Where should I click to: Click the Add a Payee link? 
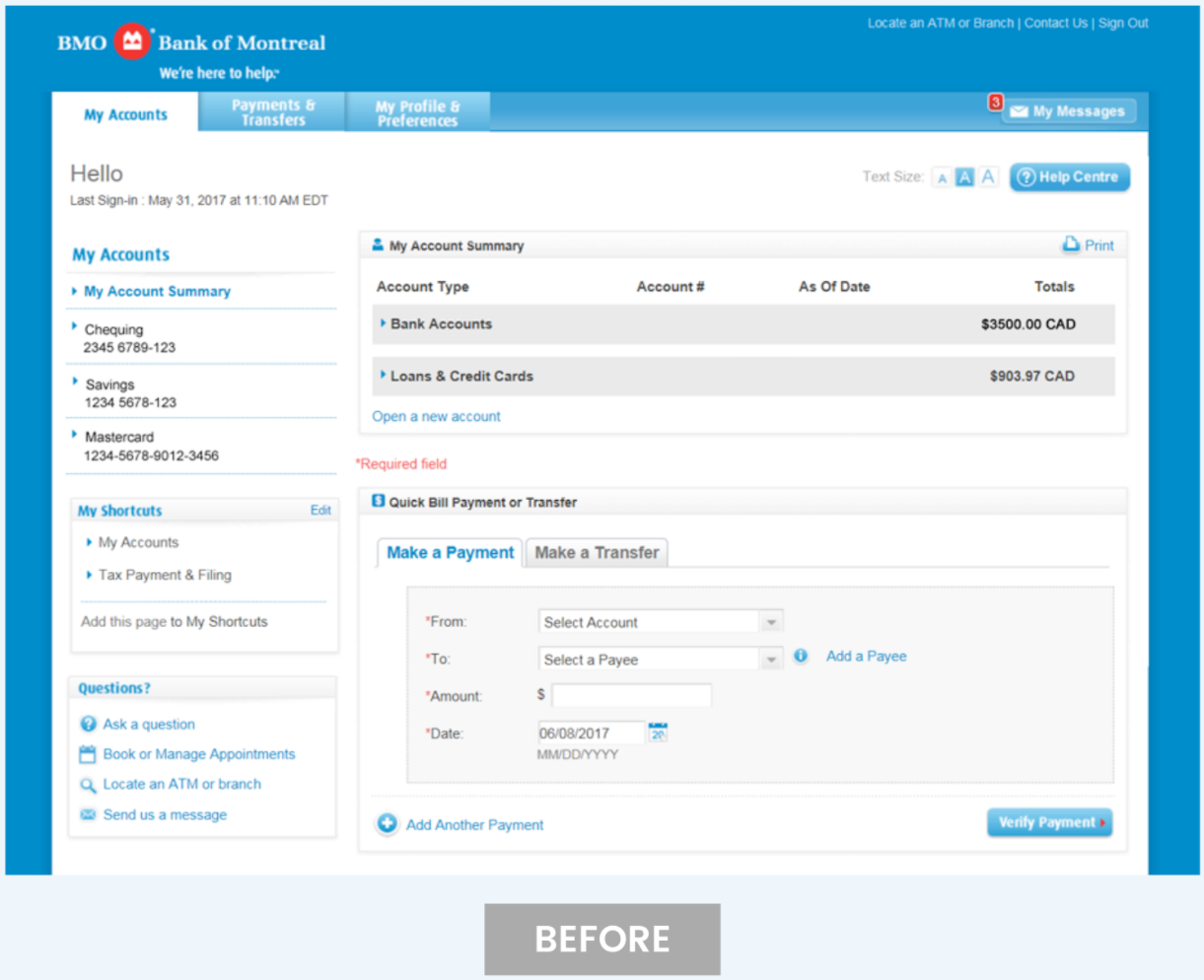coord(867,656)
